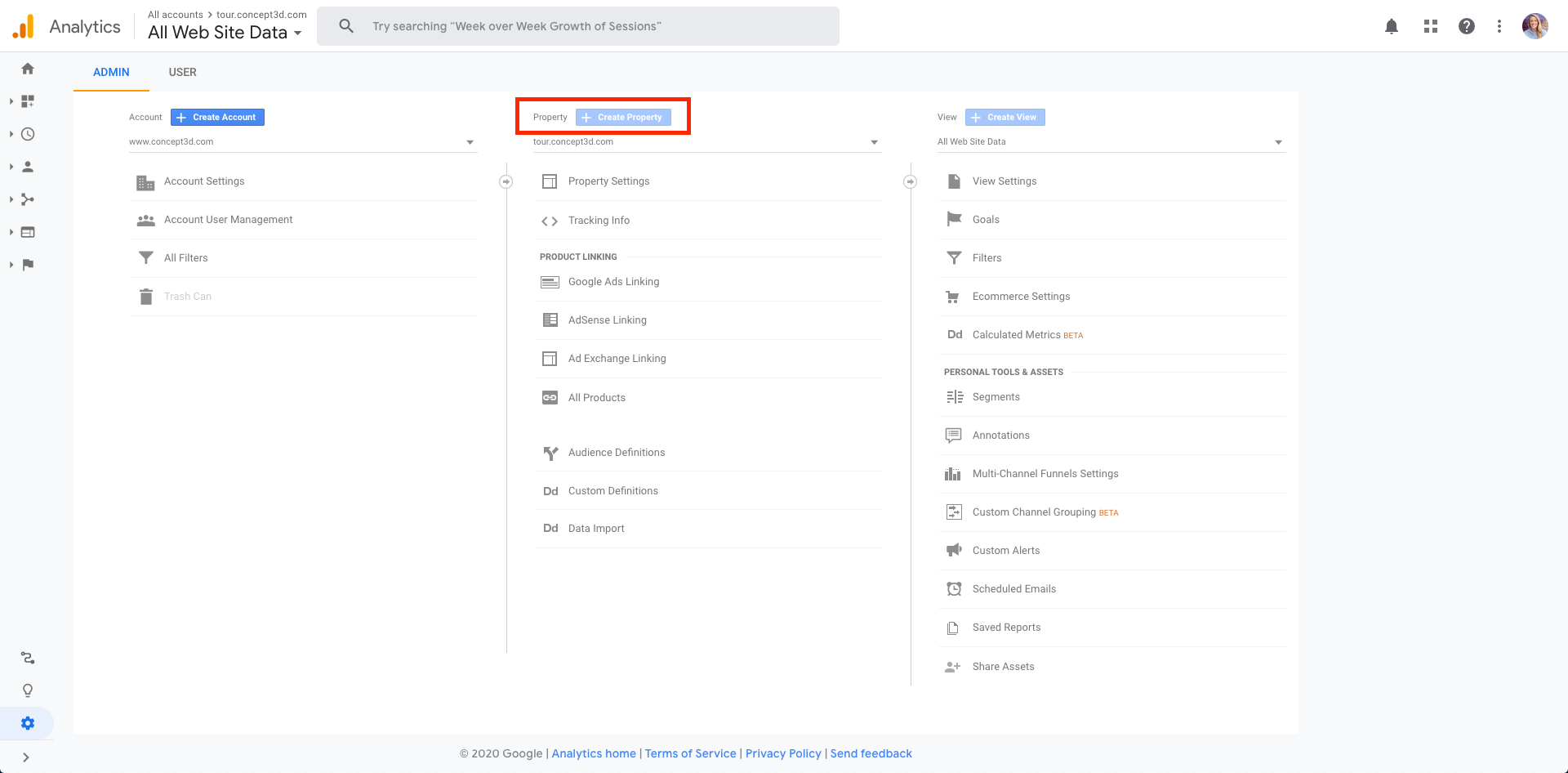Open Conversions flag icon in sidebar
Screen dimensions: 1568x773
(x=28, y=265)
